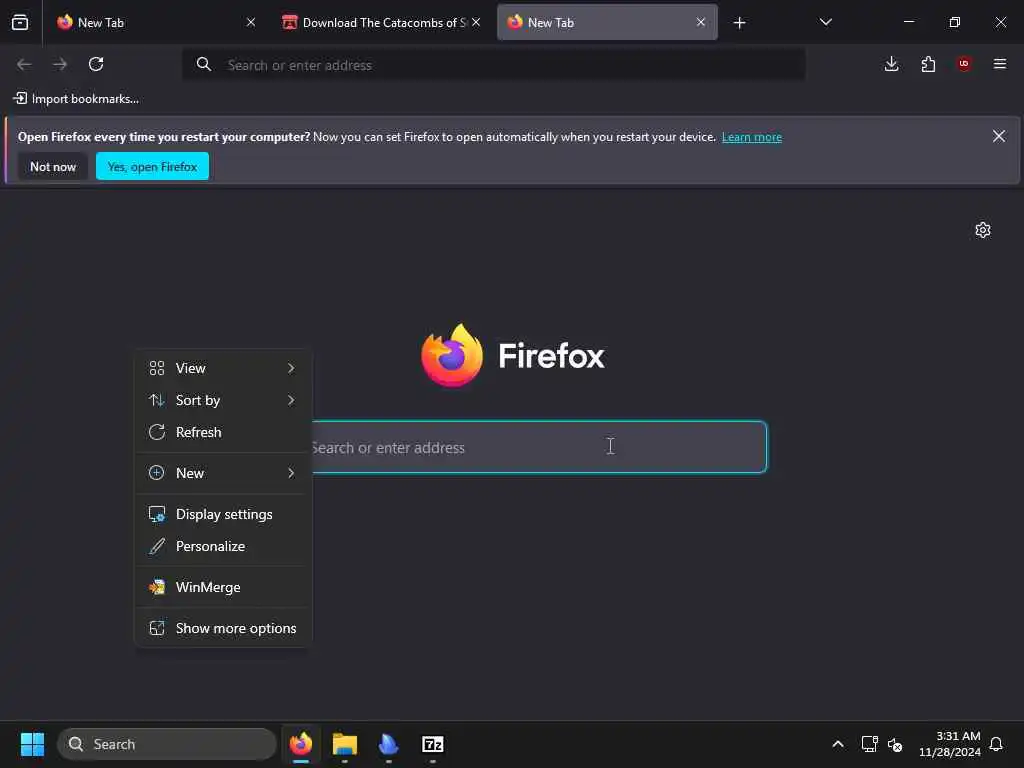Go back using the back arrow
1024x768 pixels.
point(24,64)
